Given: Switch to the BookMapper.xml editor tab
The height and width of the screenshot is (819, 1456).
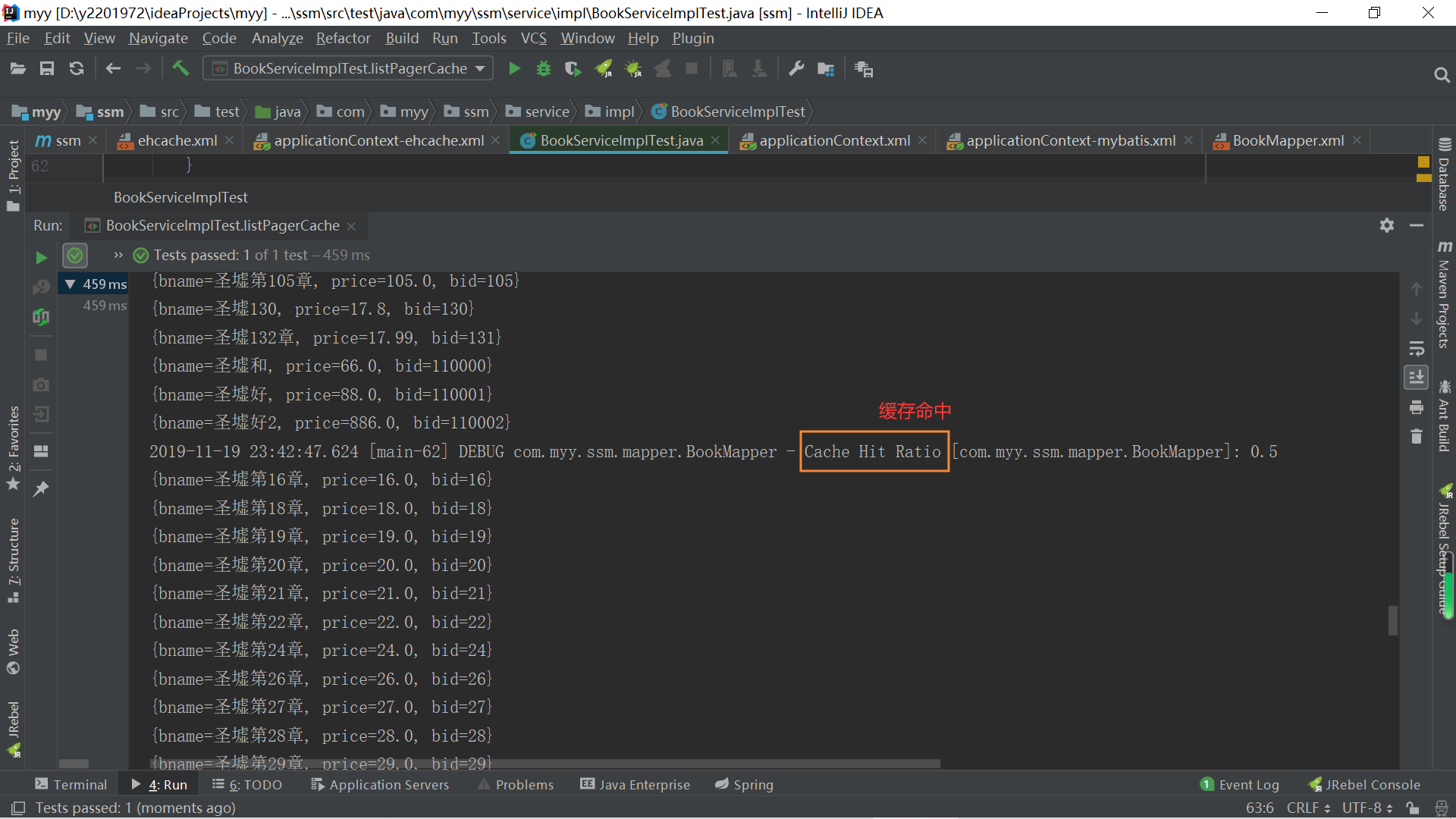Looking at the screenshot, I should [1288, 140].
